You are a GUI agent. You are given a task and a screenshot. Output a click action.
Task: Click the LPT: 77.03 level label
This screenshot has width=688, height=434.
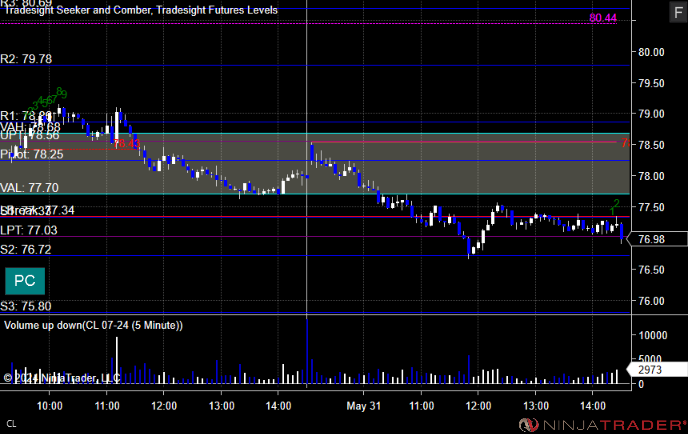(29, 230)
